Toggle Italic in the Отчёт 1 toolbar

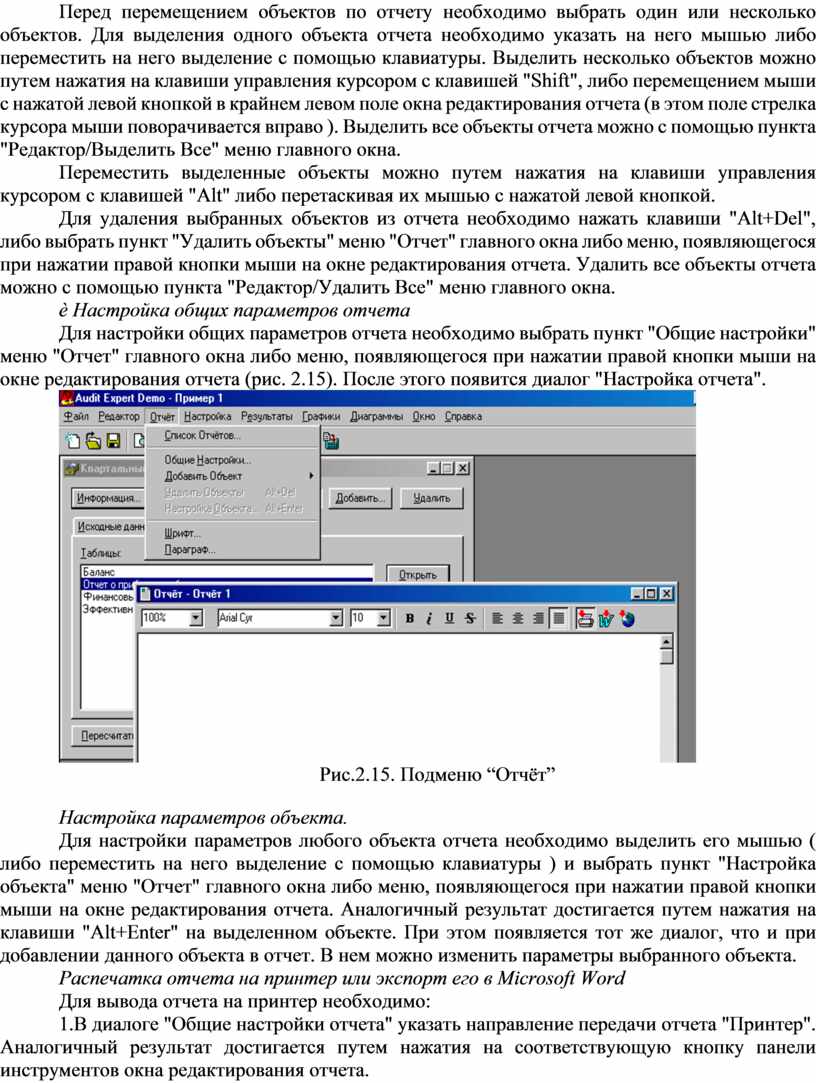[429, 618]
